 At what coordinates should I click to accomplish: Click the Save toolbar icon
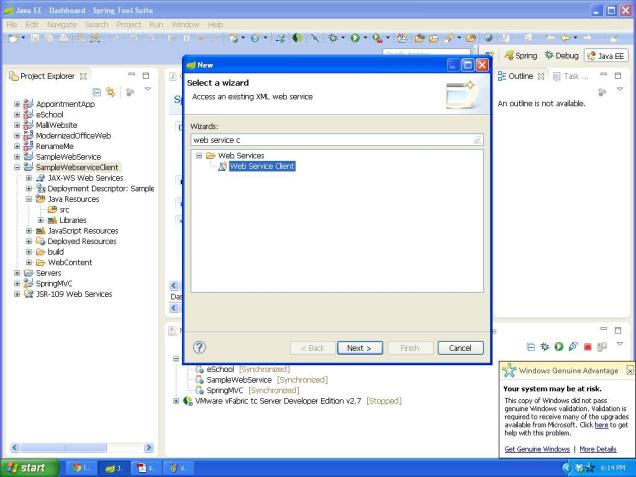(35, 38)
